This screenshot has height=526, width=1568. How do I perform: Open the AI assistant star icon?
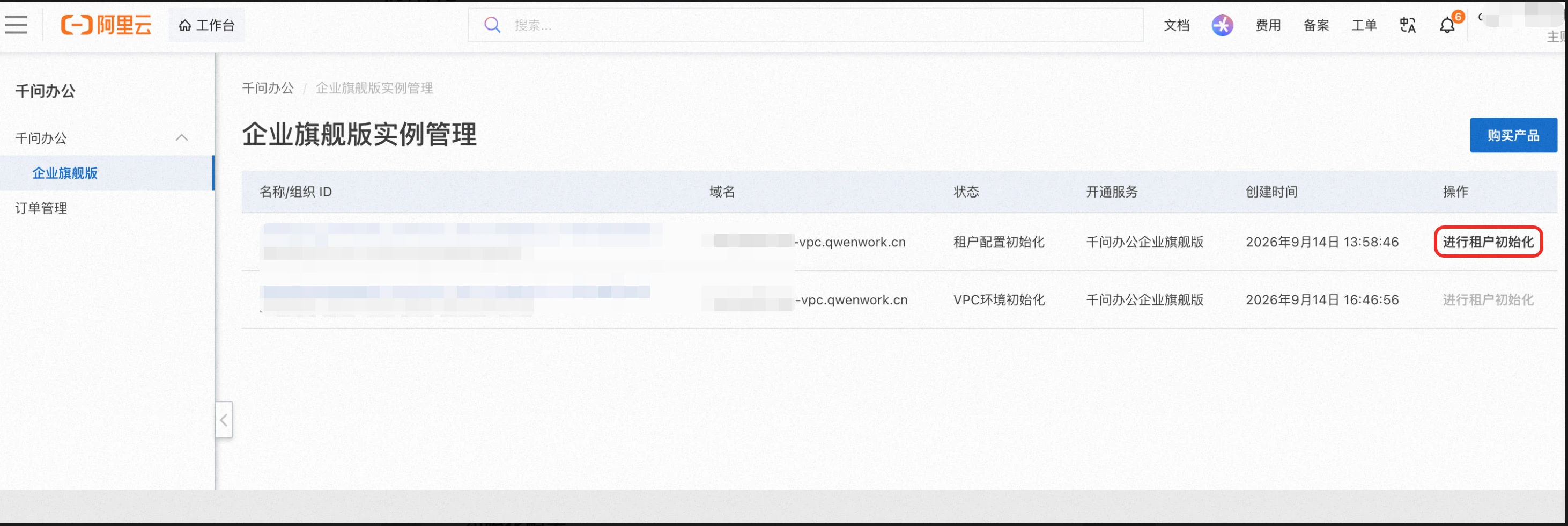pos(1222,25)
